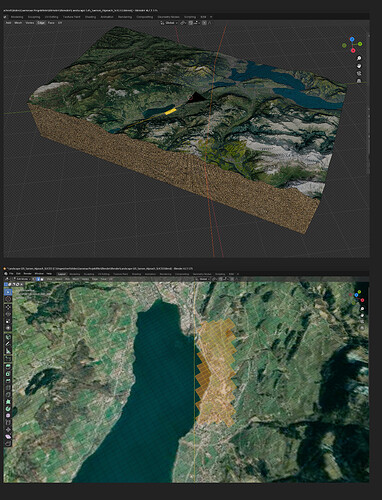Open the Edit Mode dropdown in bottom window
The width and height of the screenshot is (382, 500).
tap(22, 279)
